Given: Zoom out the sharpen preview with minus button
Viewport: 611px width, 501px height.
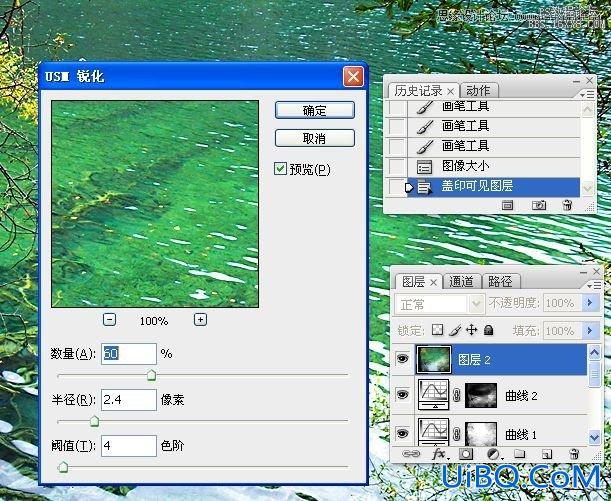Looking at the screenshot, I should [x=109, y=320].
